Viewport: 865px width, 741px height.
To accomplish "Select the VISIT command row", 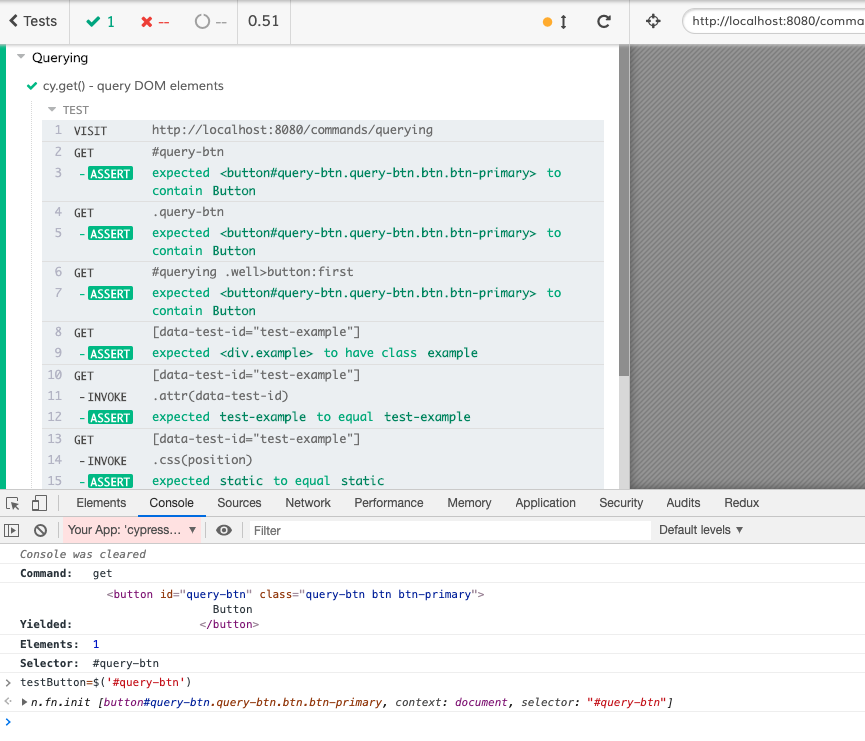I will coord(323,130).
